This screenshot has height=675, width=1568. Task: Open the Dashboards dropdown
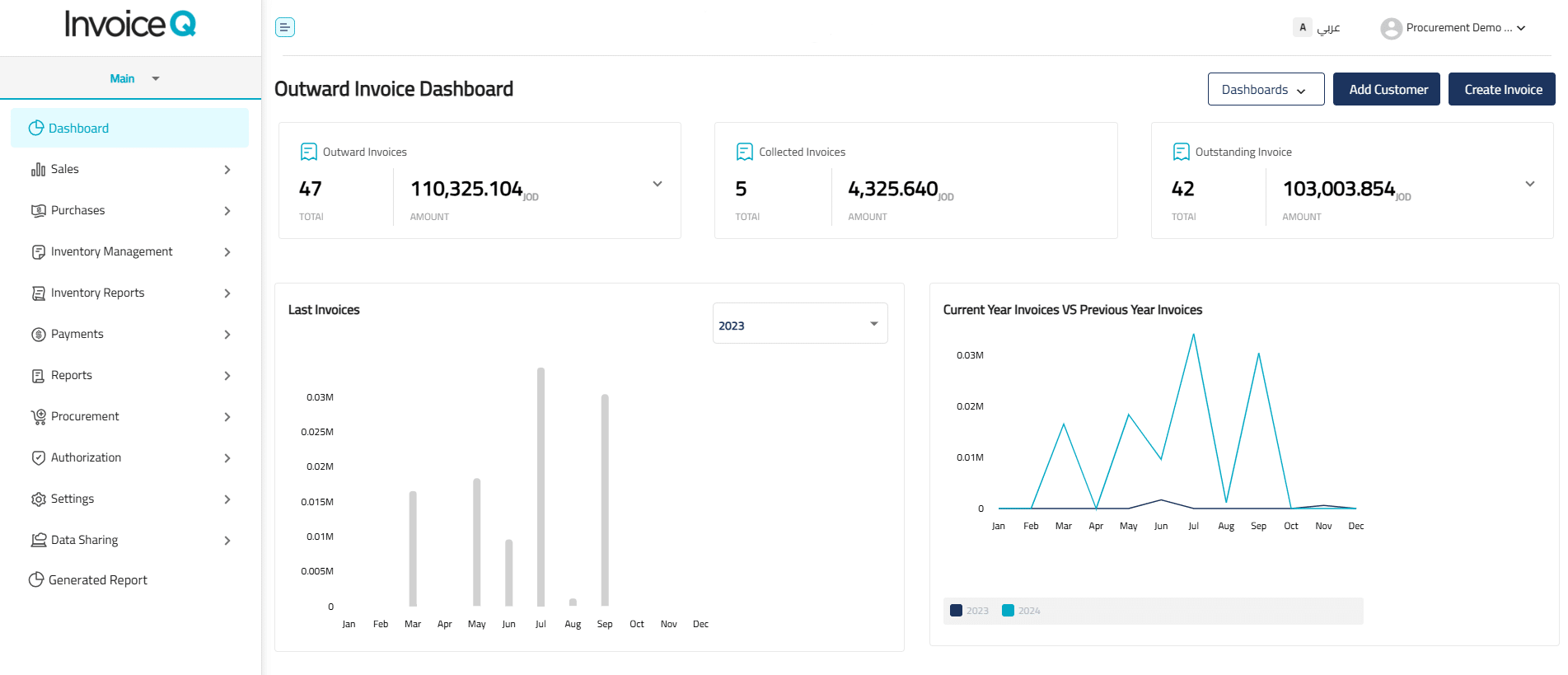pos(1265,90)
